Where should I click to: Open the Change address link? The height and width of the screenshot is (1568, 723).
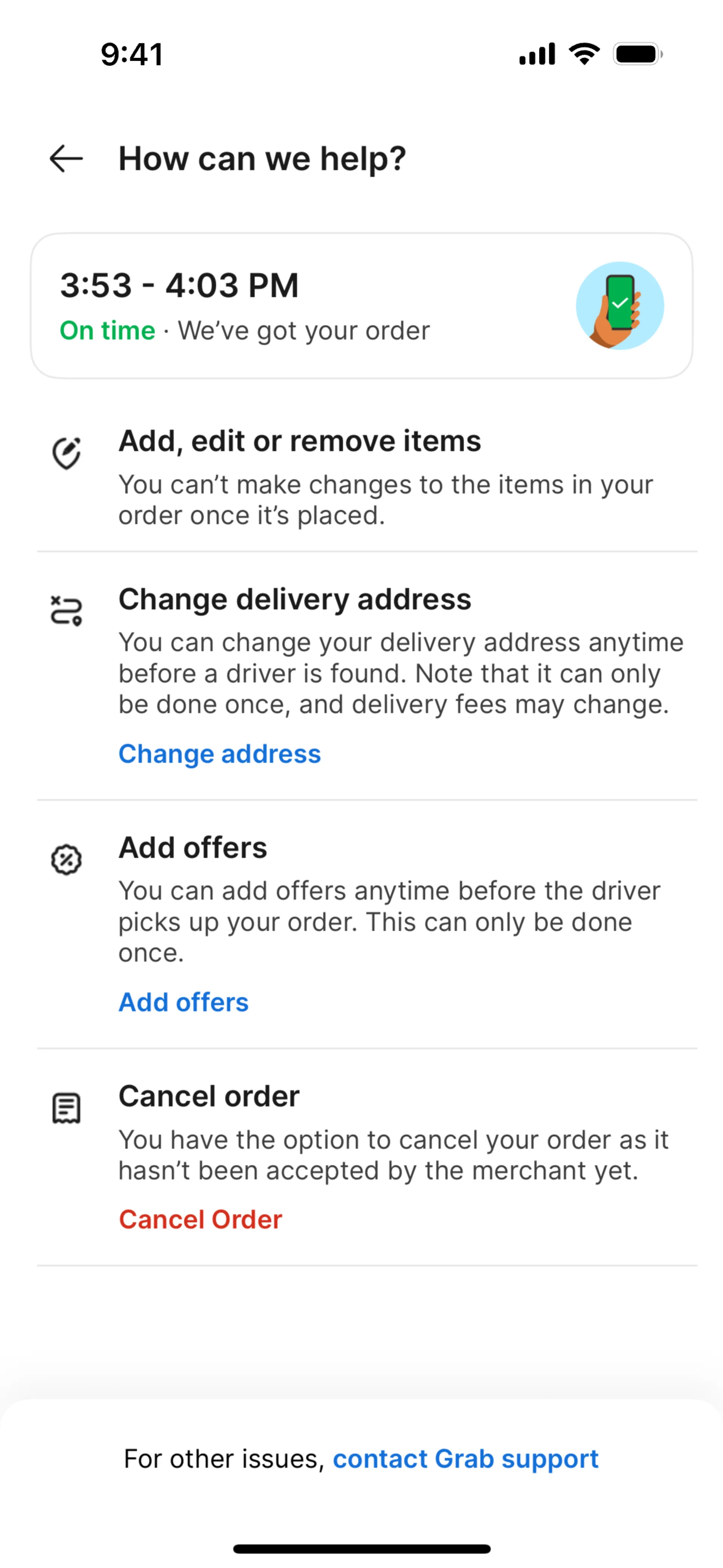219,754
